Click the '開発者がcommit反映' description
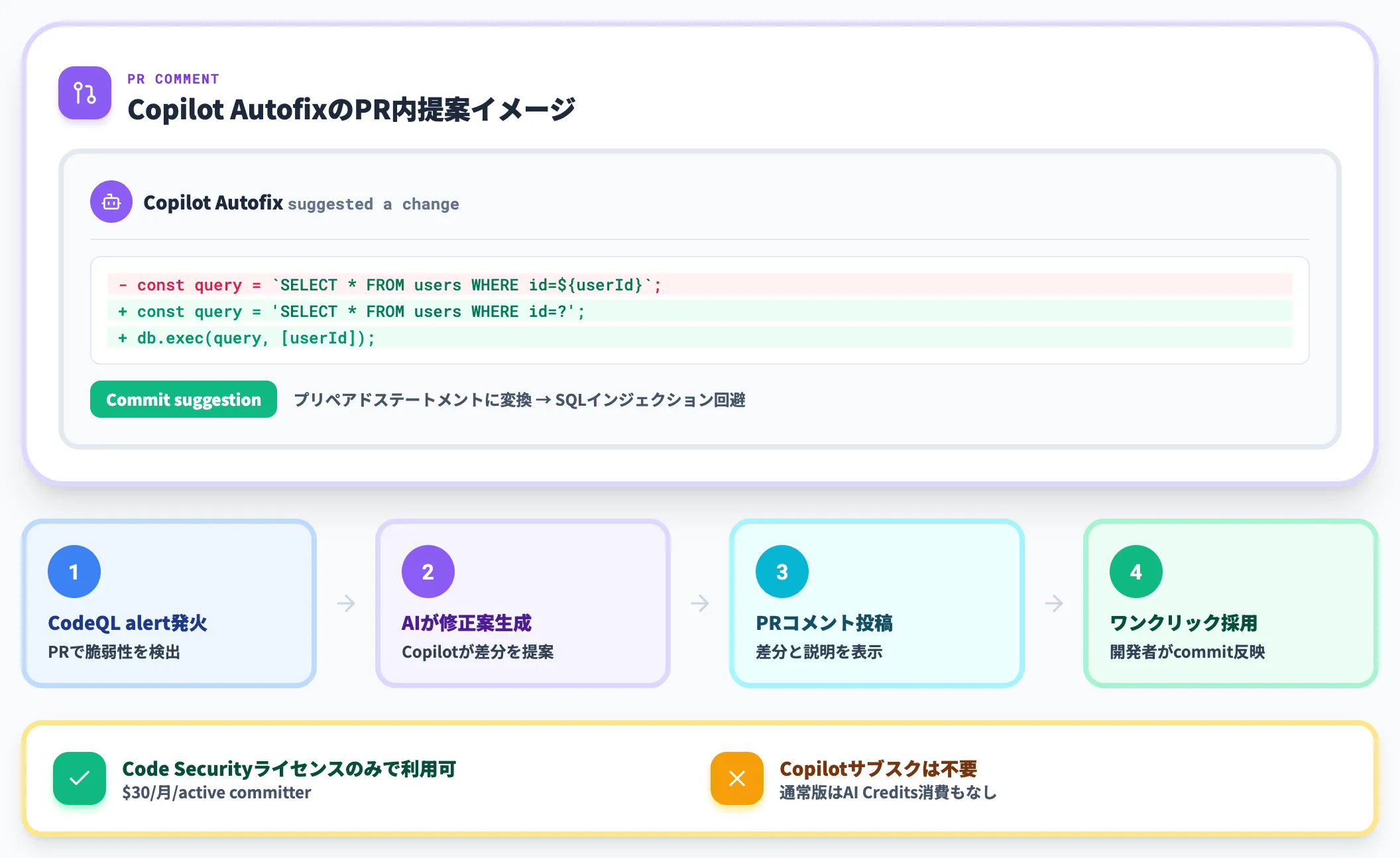1400x858 pixels. [x=1187, y=652]
